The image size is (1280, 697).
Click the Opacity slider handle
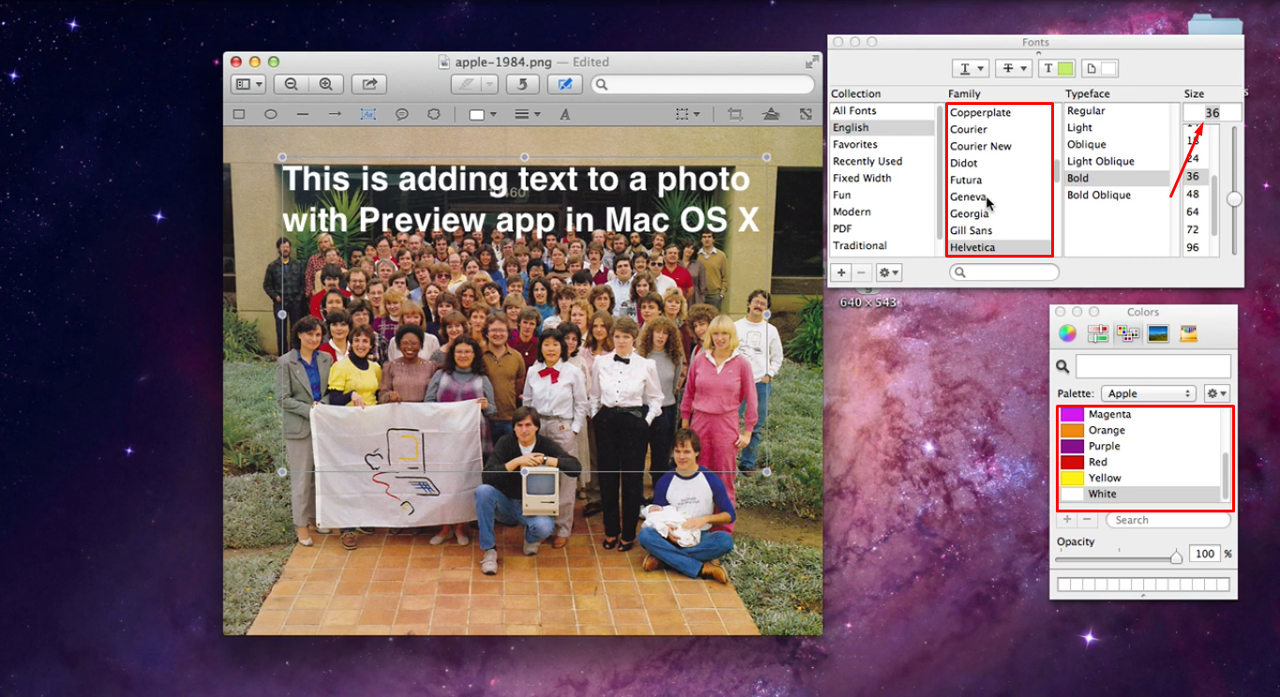point(1177,556)
